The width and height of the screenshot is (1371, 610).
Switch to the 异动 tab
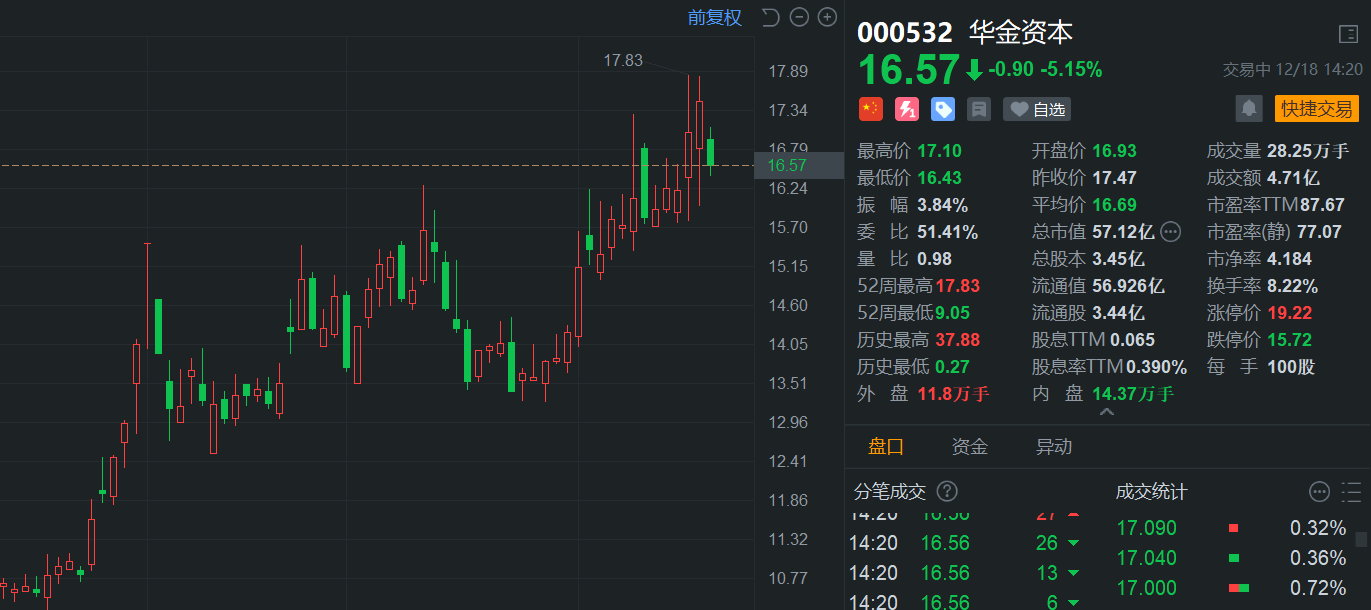(x=1053, y=447)
